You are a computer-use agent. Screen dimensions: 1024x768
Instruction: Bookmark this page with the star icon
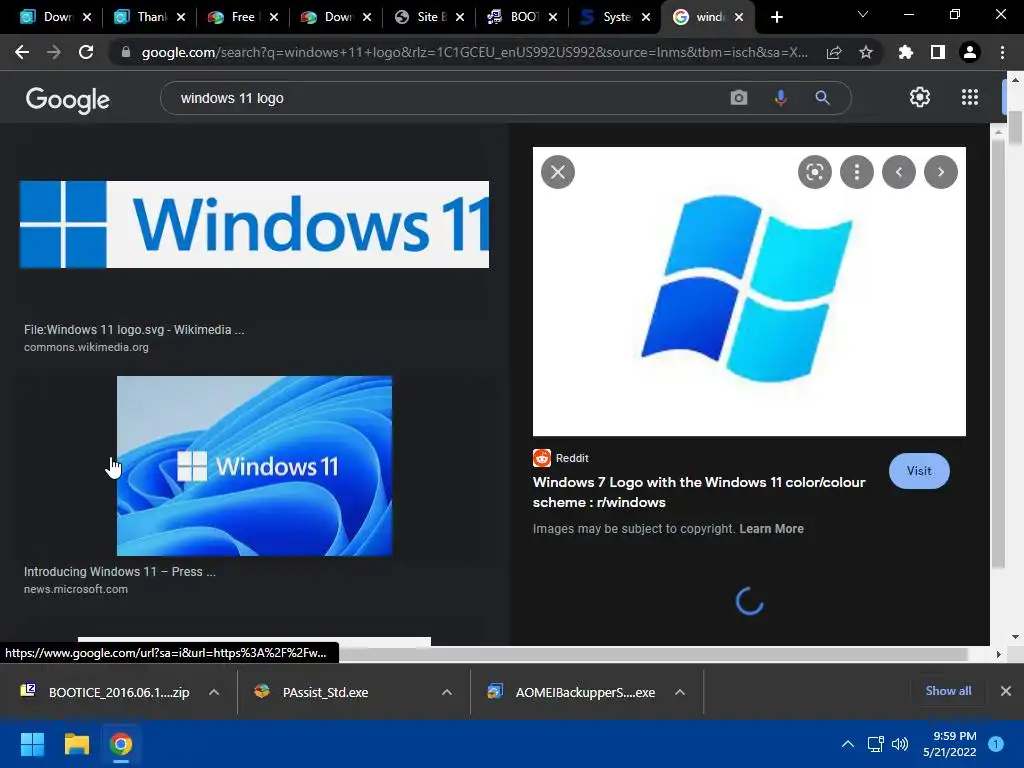866,52
